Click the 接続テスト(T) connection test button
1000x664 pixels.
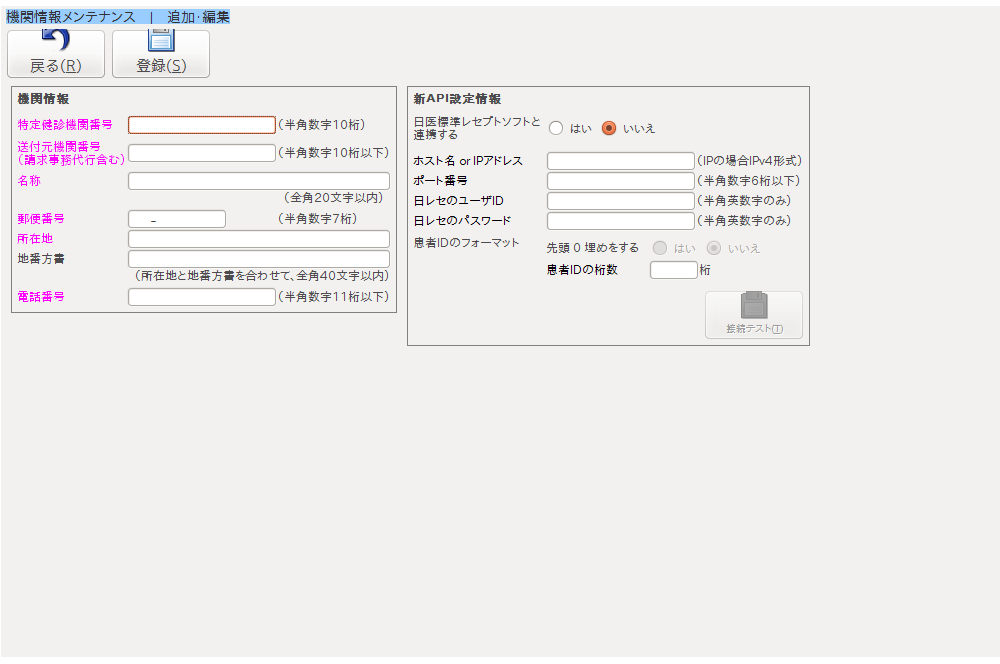coord(754,315)
